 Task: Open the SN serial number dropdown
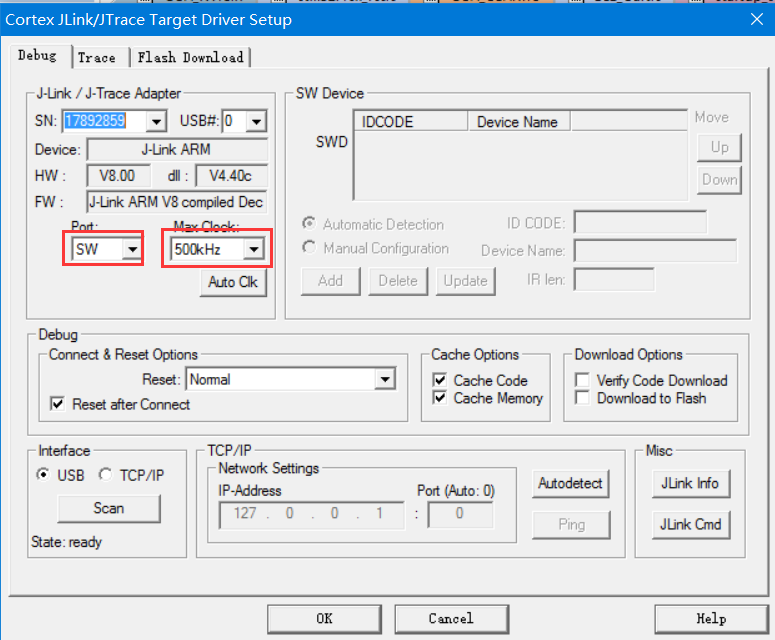pos(156,121)
